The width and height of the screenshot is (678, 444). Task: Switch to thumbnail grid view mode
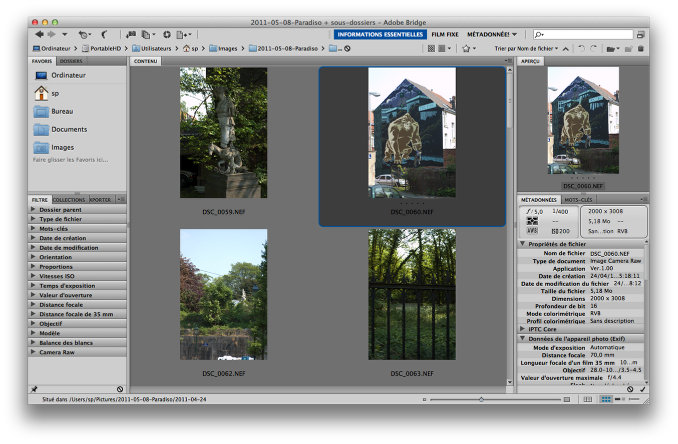(x=607, y=399)
